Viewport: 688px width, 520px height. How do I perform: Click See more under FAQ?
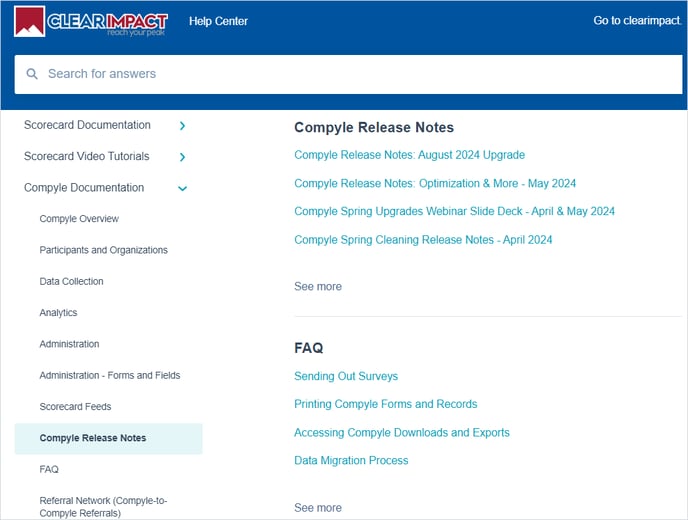coord(318,508)
